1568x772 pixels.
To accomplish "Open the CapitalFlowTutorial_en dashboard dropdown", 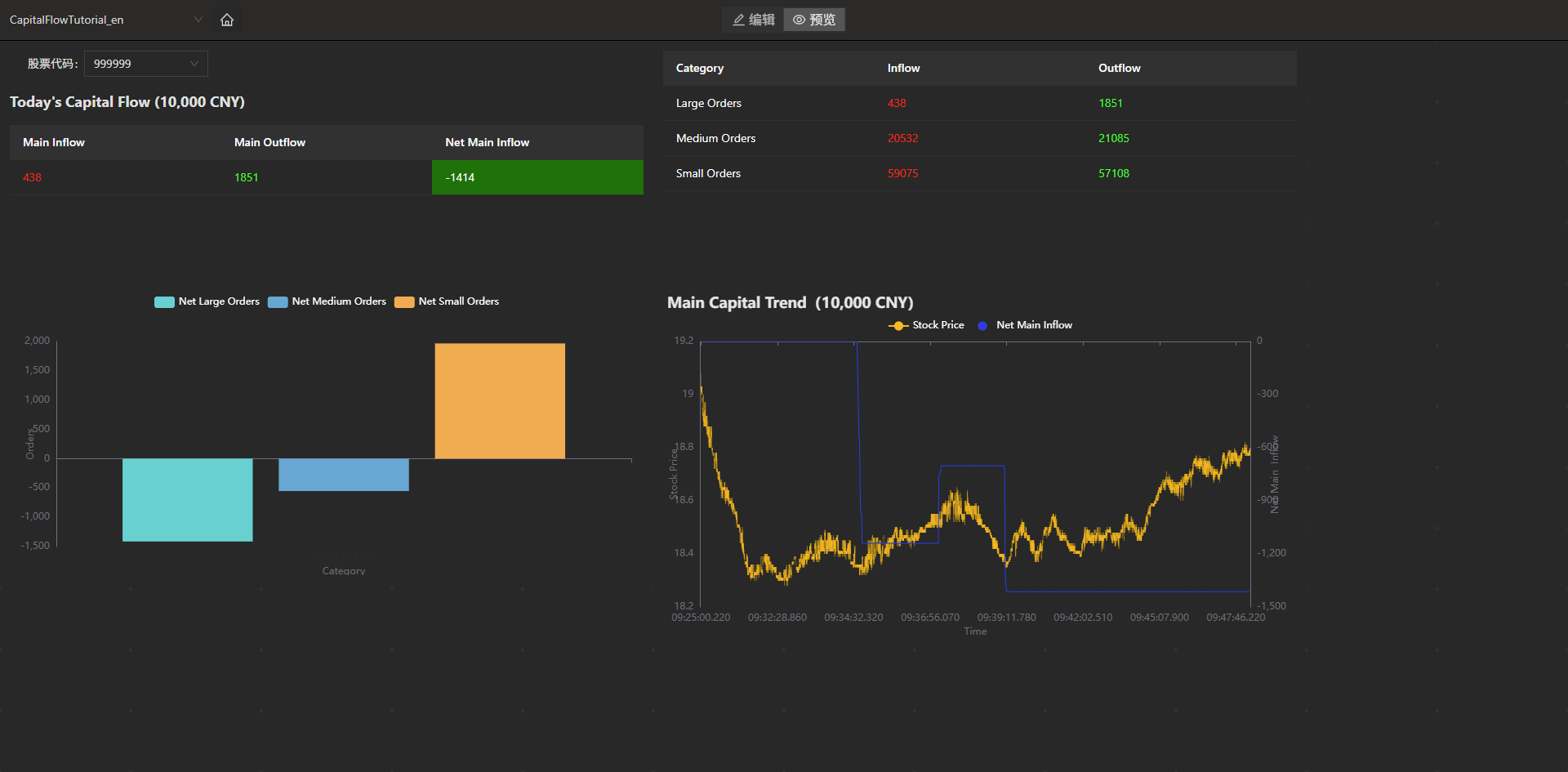I will [106, 20].
